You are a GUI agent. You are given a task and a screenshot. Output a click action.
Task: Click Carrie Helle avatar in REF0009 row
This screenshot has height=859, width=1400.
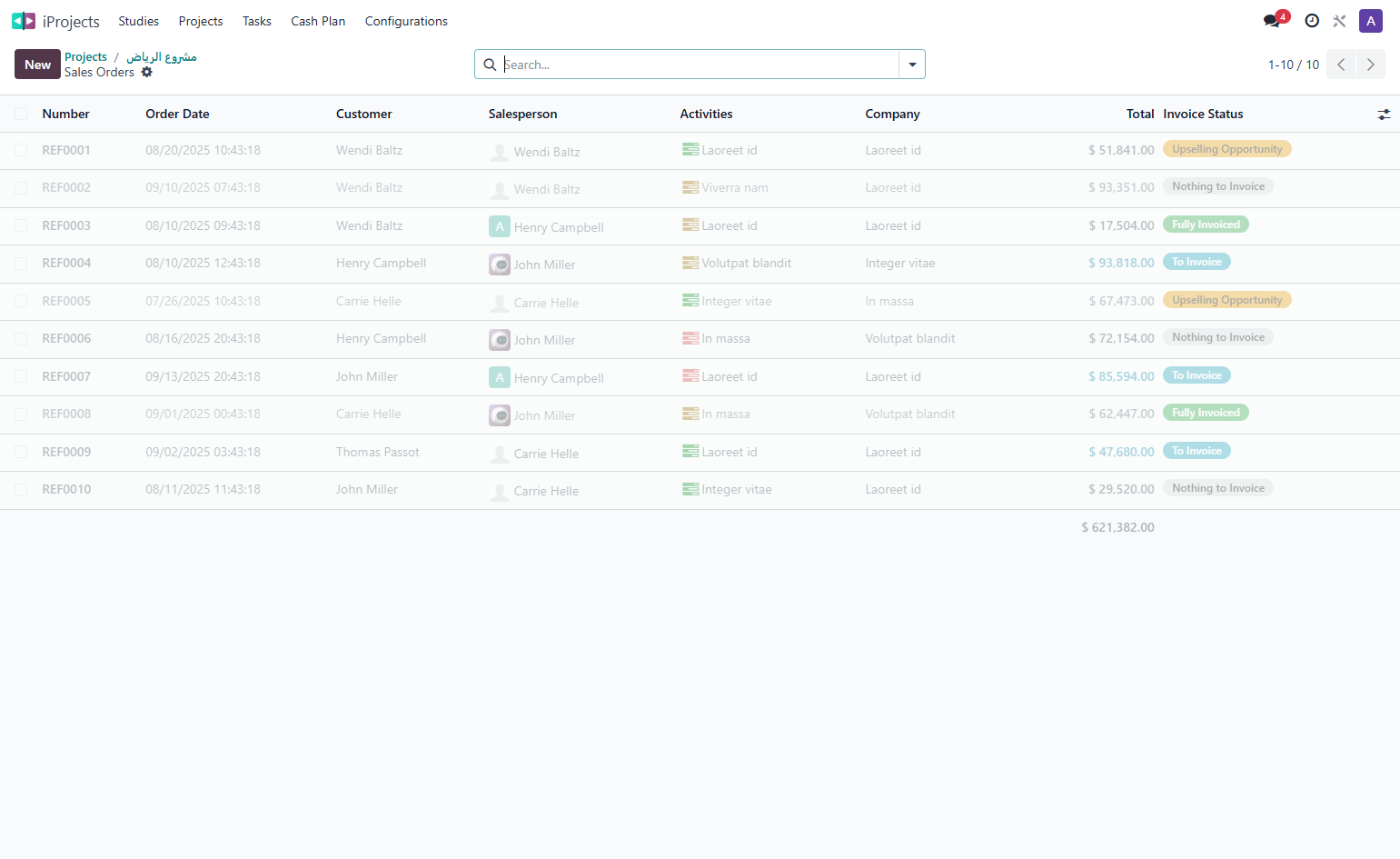(x=500, y=453)
